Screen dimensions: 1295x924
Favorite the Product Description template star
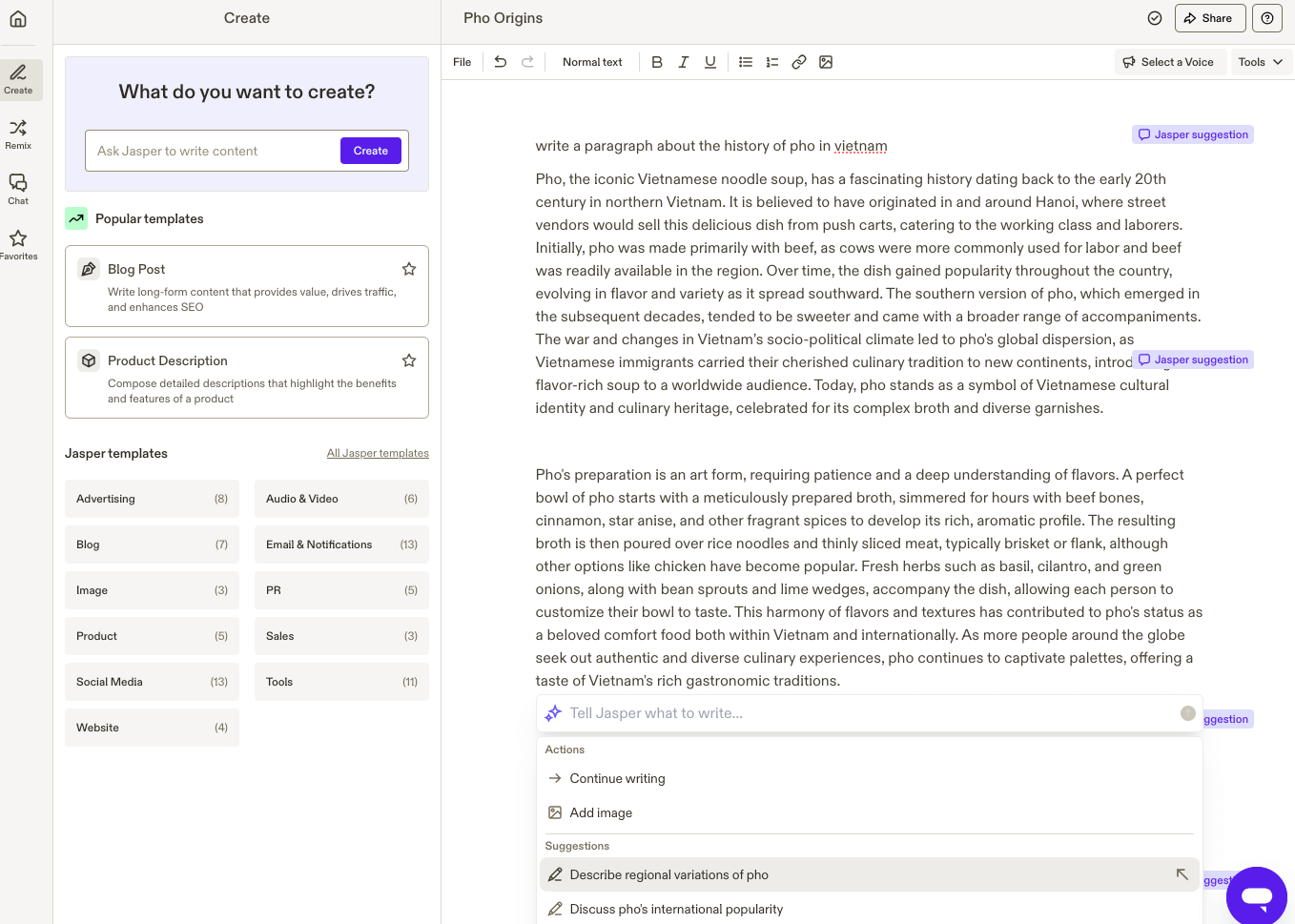409,360
